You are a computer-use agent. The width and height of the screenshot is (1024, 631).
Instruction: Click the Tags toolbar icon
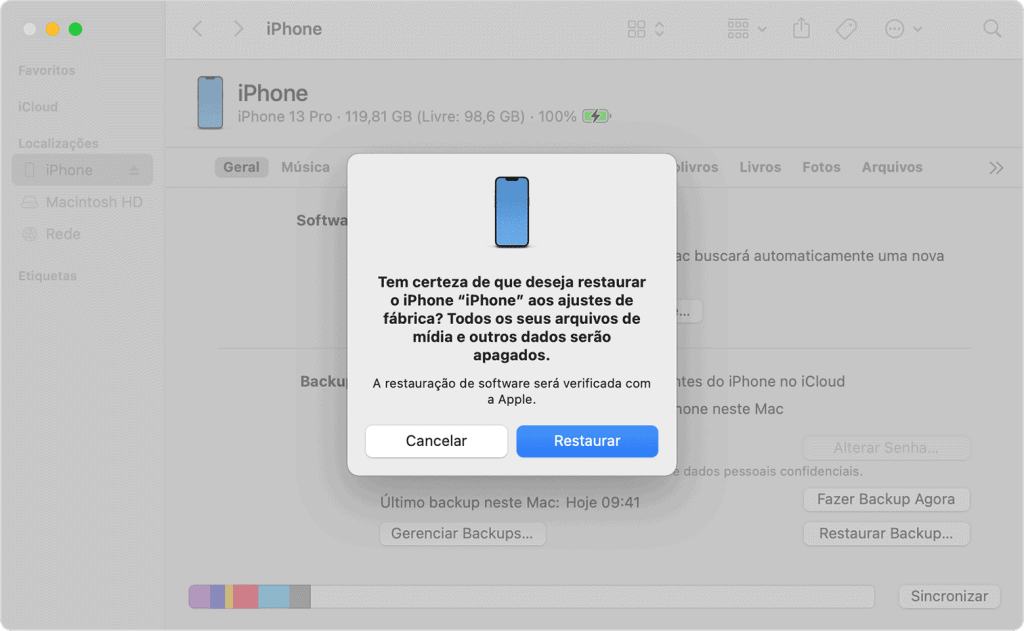point(845,29)
